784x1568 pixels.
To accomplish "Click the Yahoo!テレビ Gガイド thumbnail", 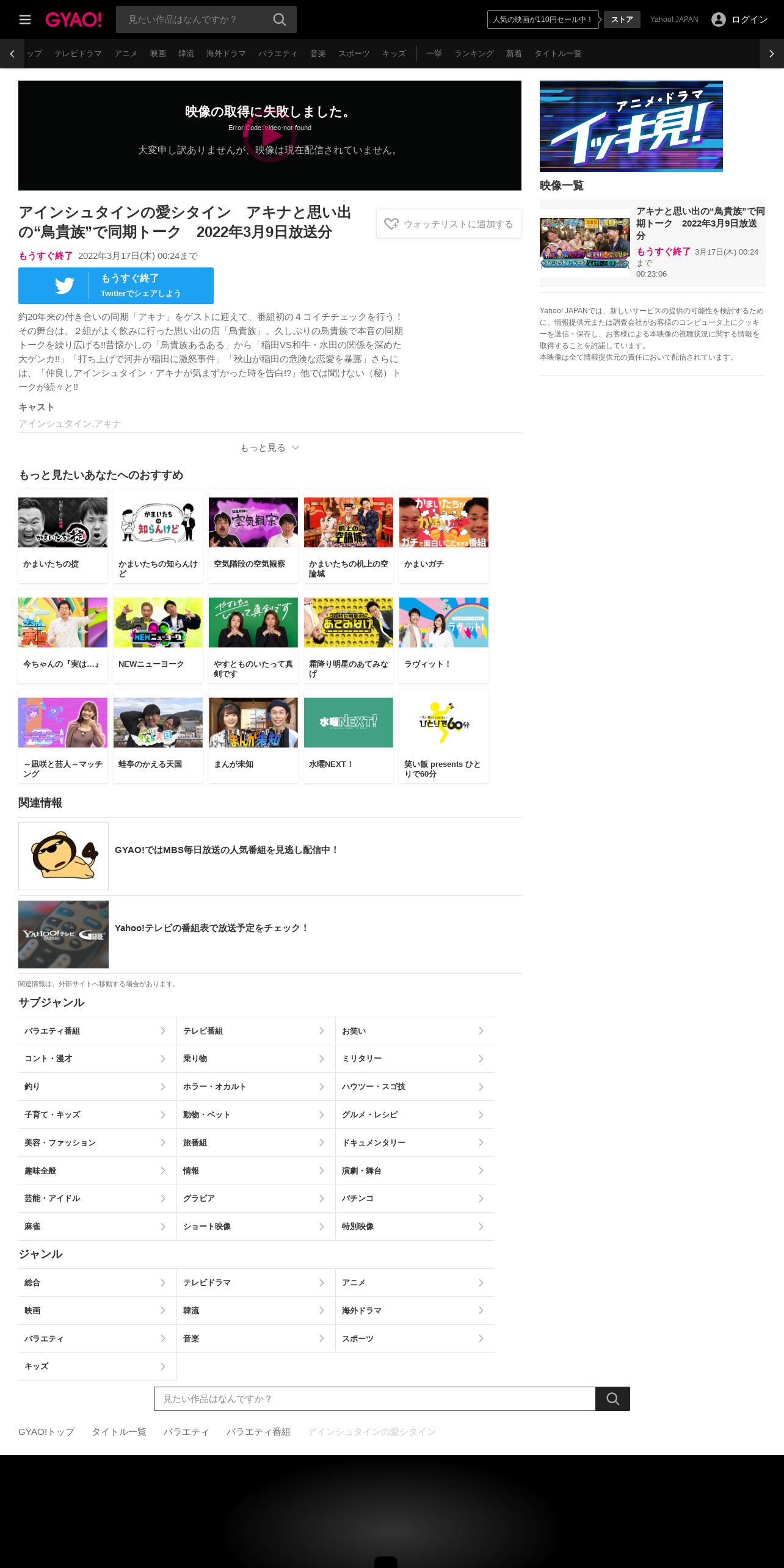I will click(x=64, y=934).
